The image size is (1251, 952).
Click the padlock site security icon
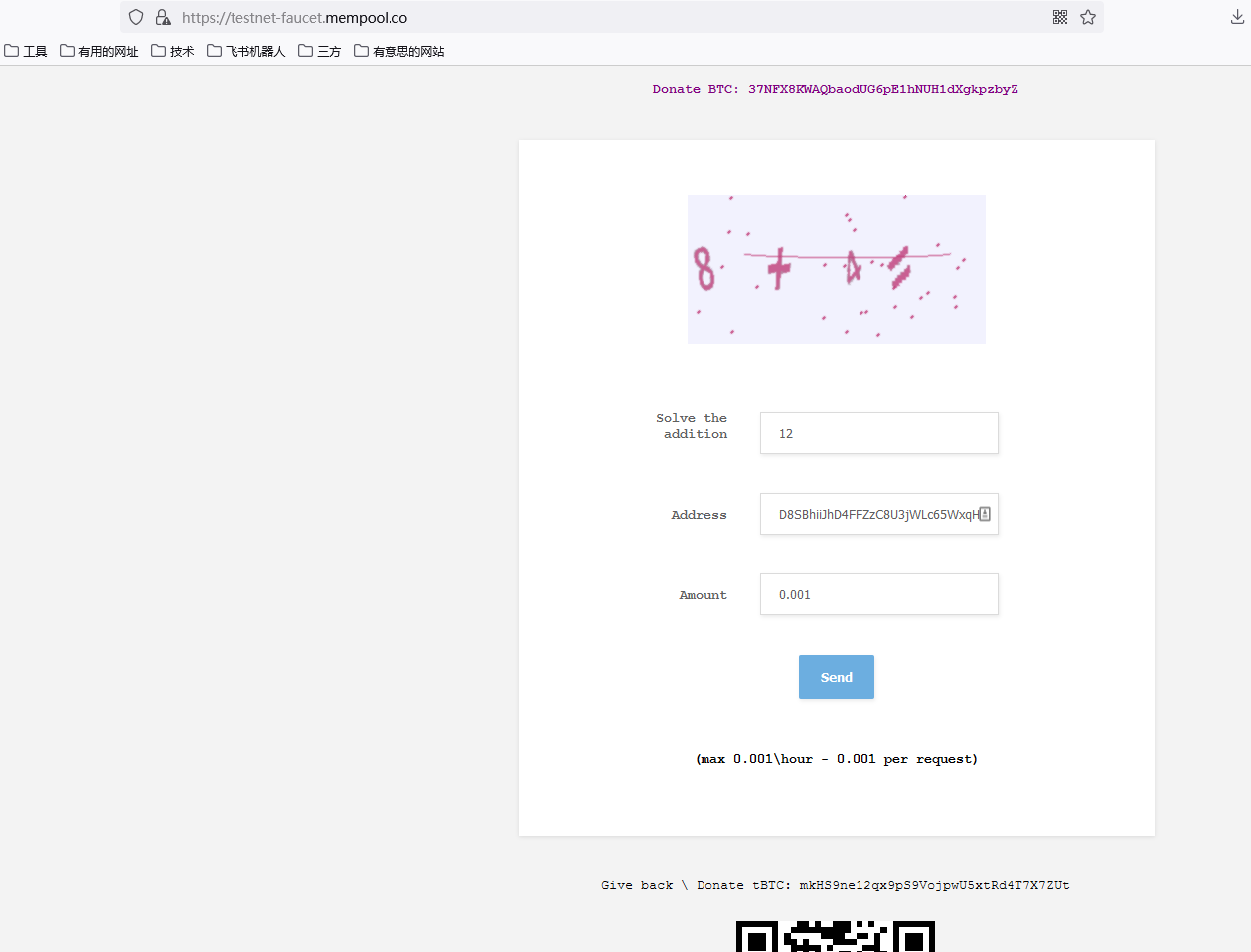[163, 17]
